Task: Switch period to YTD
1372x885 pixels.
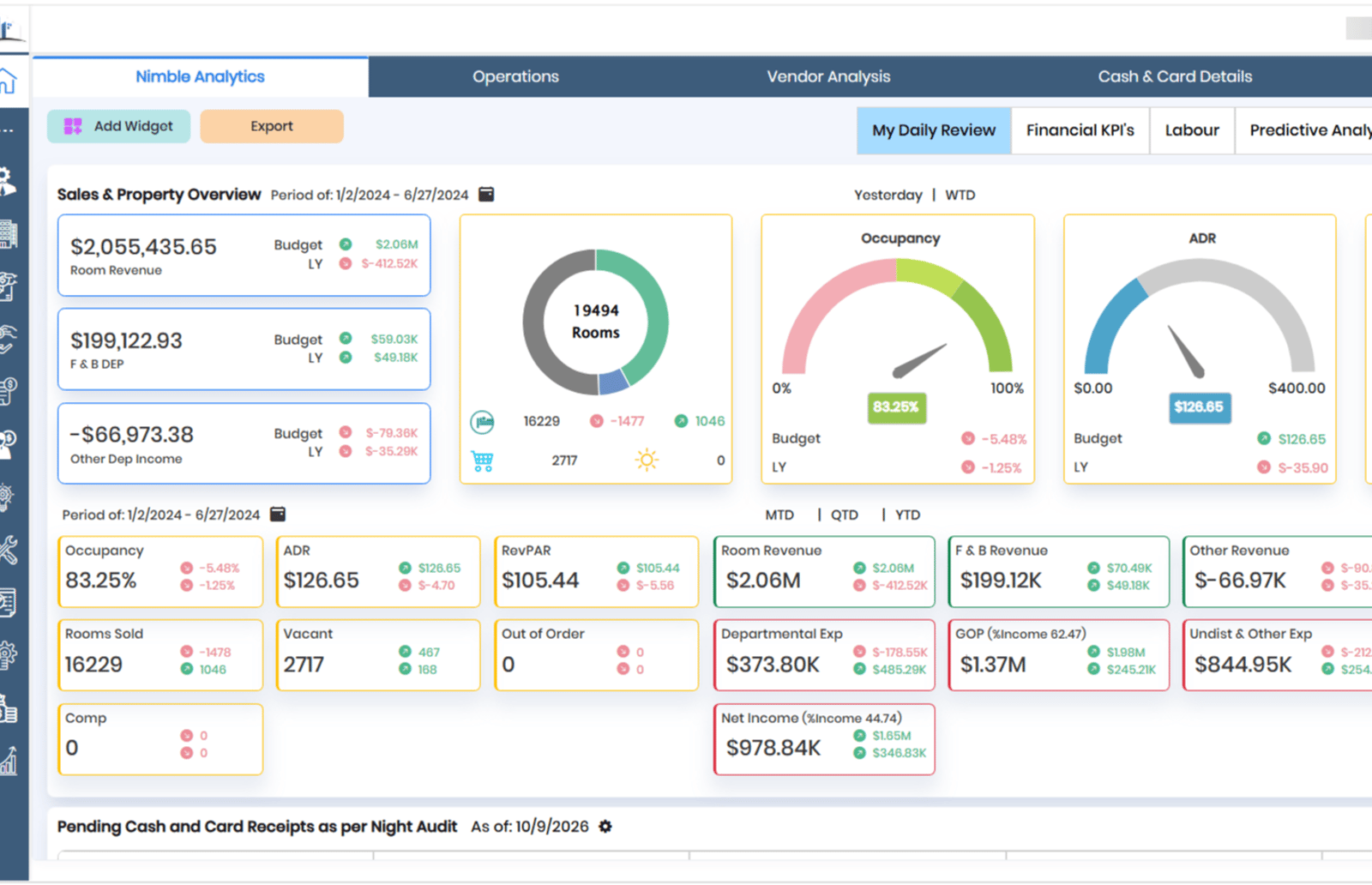Action: coord(908,515)
